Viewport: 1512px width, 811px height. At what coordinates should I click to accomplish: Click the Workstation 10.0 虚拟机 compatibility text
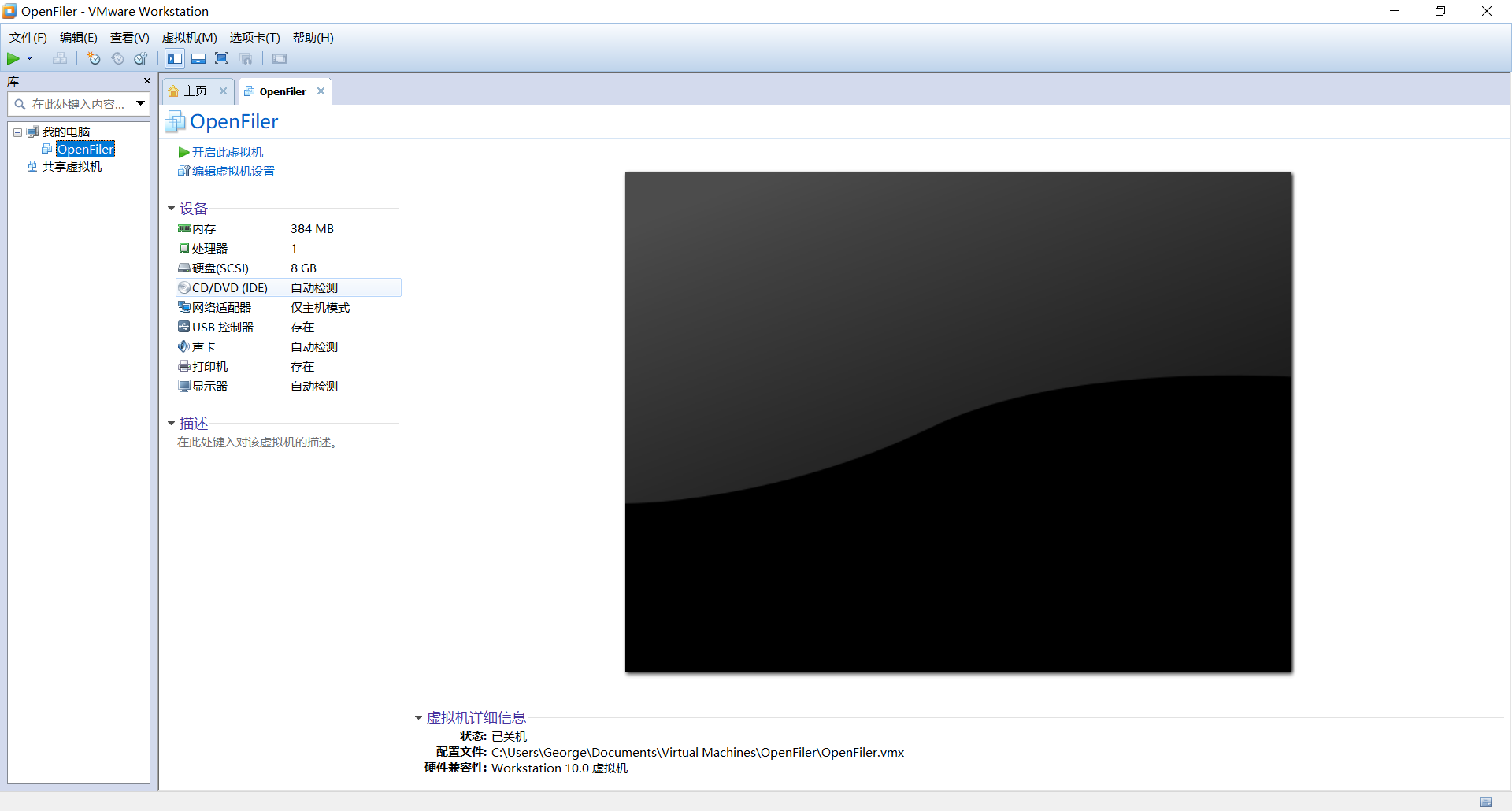pos(559,768)
